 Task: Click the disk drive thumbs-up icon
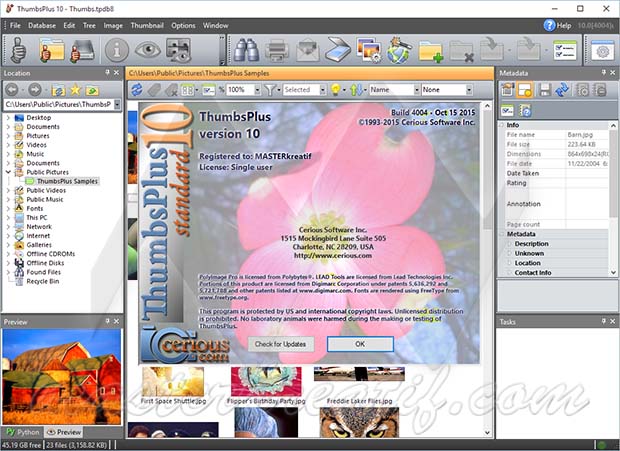pos(82,50)
